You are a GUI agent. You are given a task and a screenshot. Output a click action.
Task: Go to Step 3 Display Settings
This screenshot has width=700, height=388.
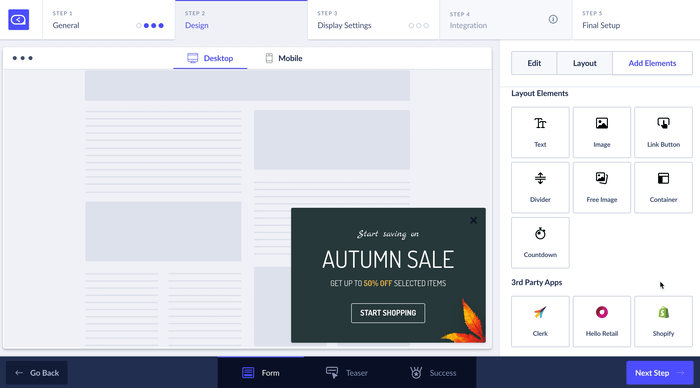[x=373, y=20]
